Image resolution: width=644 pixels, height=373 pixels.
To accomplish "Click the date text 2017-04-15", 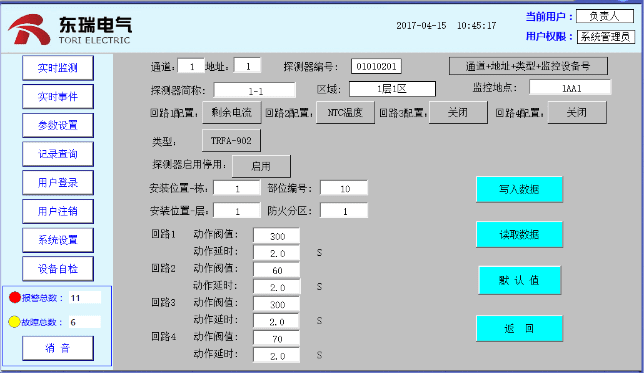I will 421,25.
